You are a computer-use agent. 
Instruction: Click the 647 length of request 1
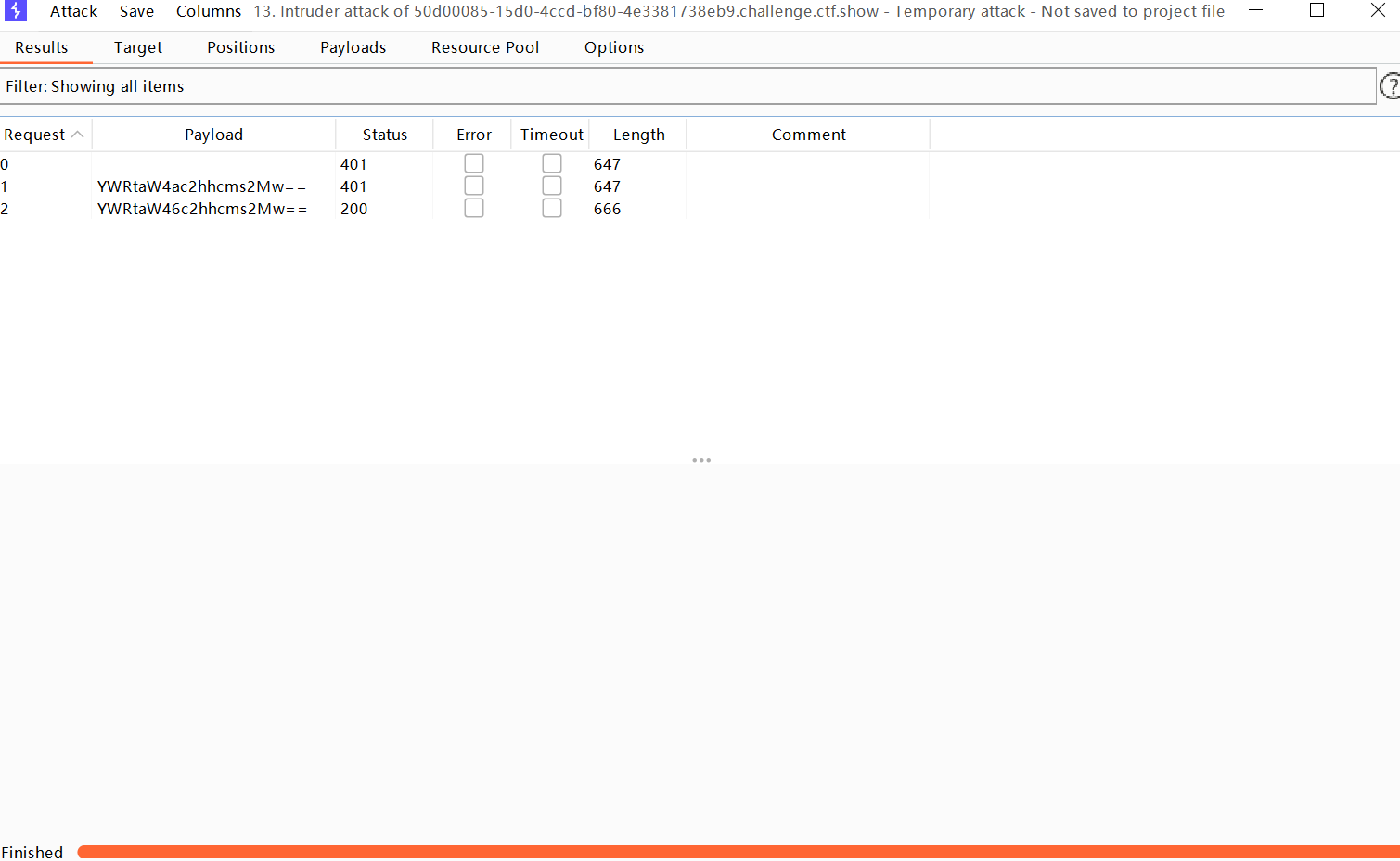tap(608, 186)
